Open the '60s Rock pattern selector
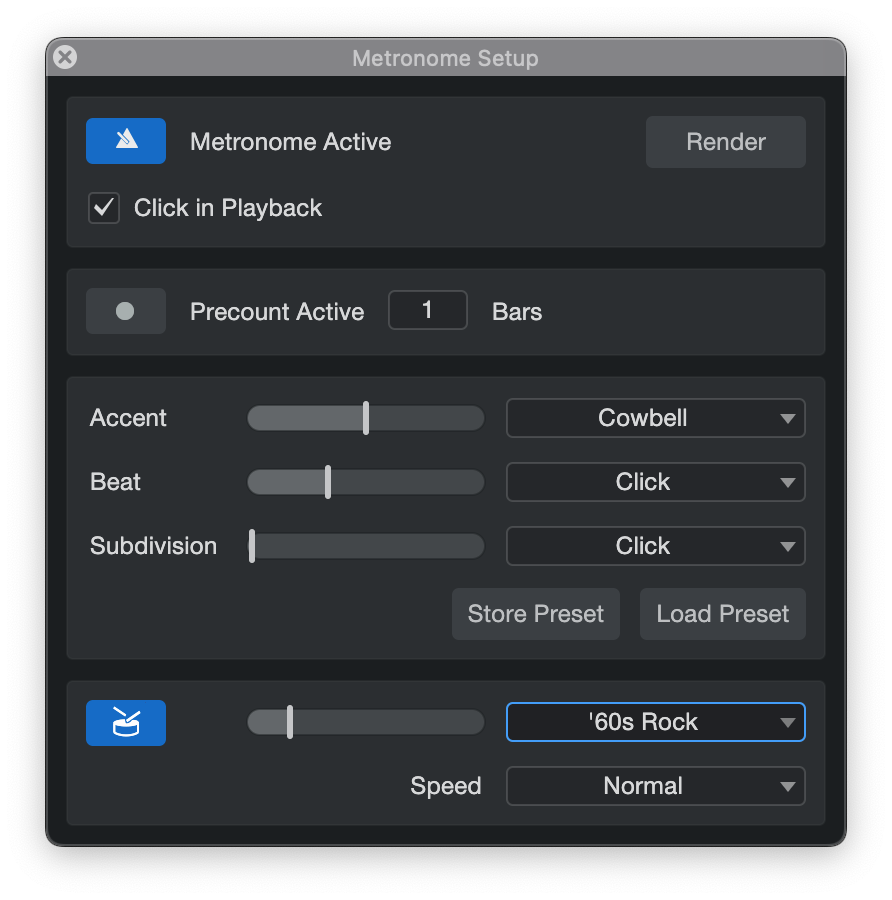The height and width of the screenshot is (900, 892). (x=655, y=722)
